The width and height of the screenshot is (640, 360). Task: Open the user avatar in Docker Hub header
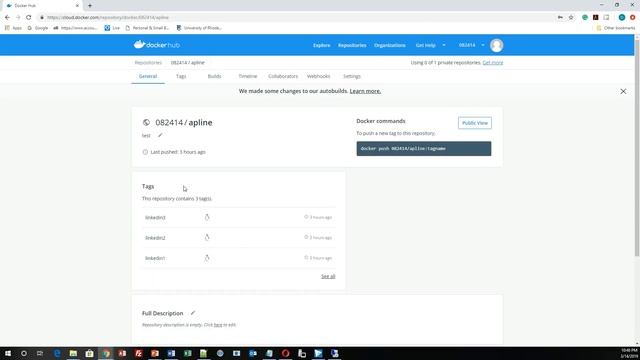[496, 45]
